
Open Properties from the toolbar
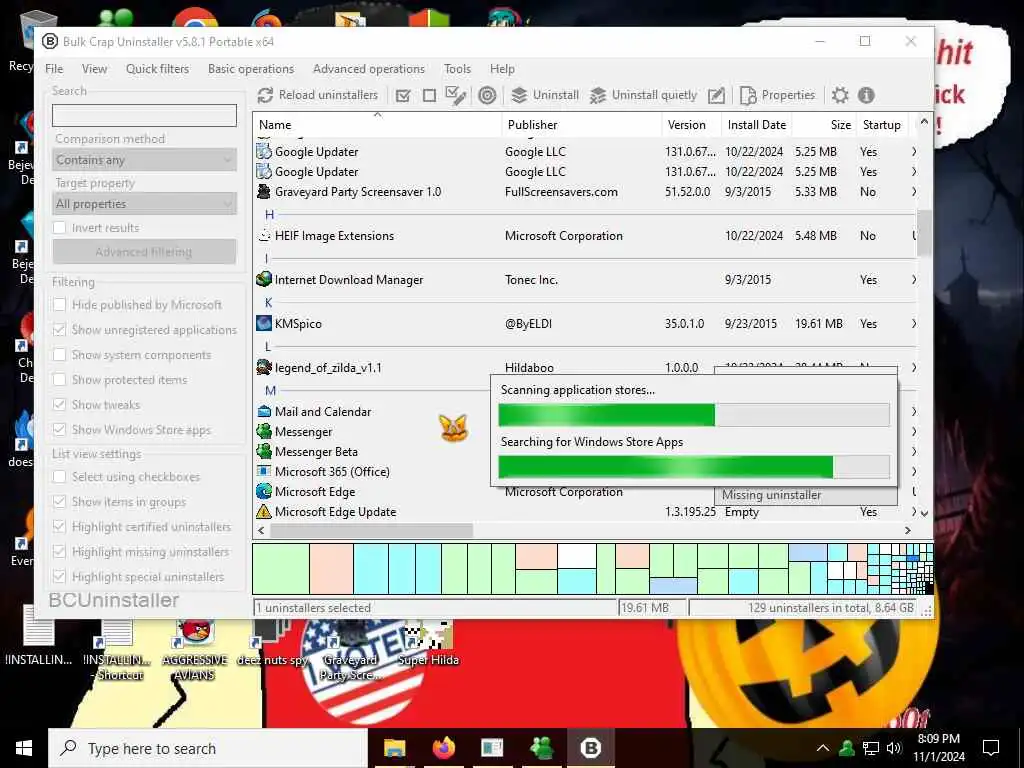[777, 95]
